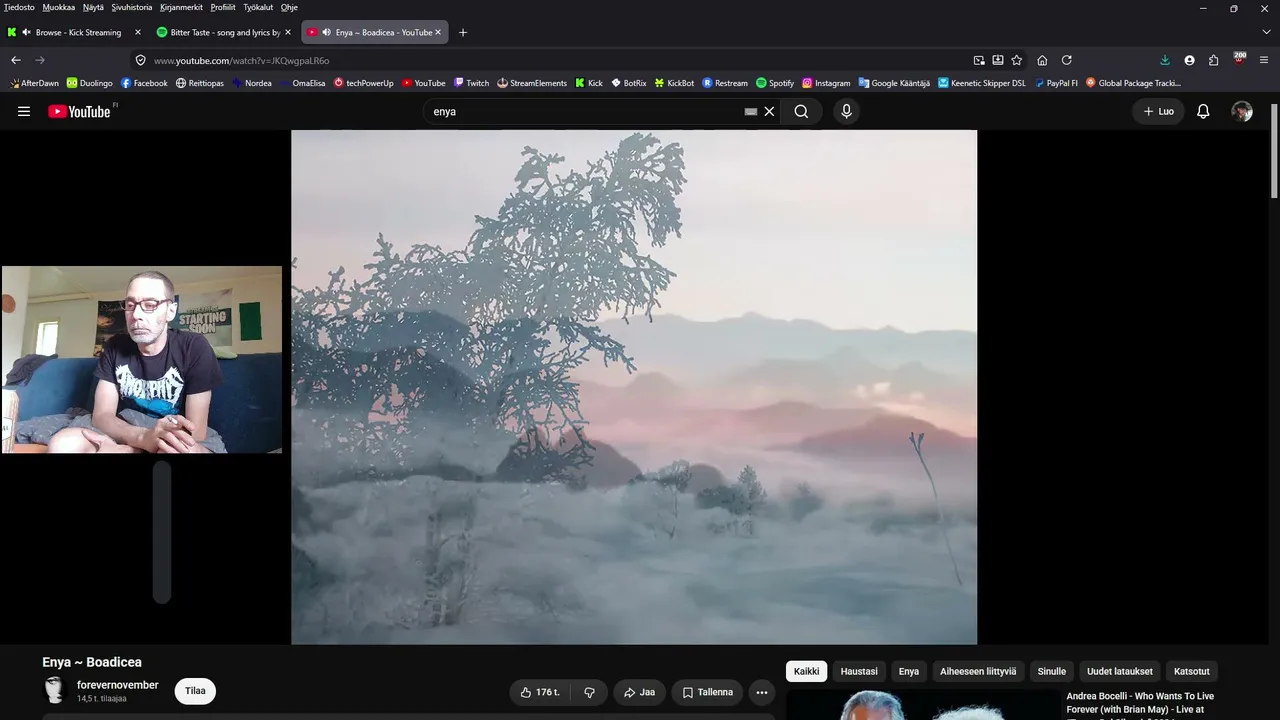Click the Luo create button
Viewport: 1280px width, 720px height.
[1158, 111]
